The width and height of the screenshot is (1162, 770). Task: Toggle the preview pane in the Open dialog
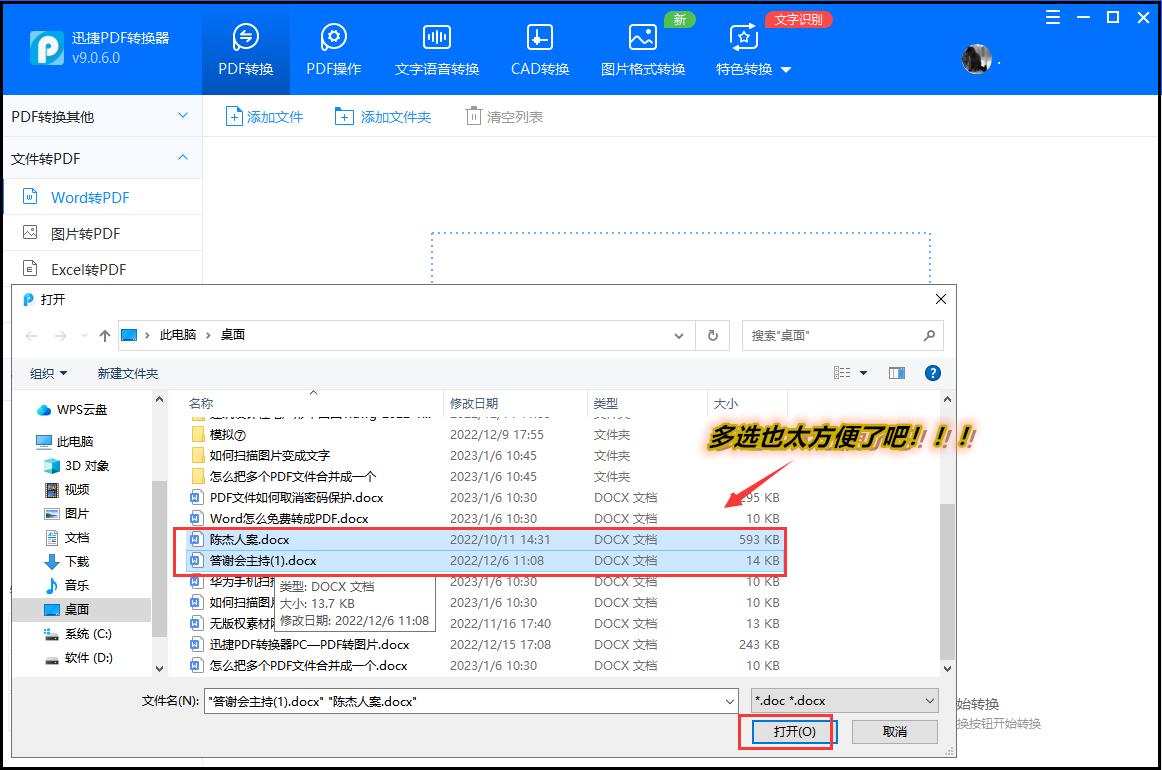pyautogui.click(x=897, y=372)
